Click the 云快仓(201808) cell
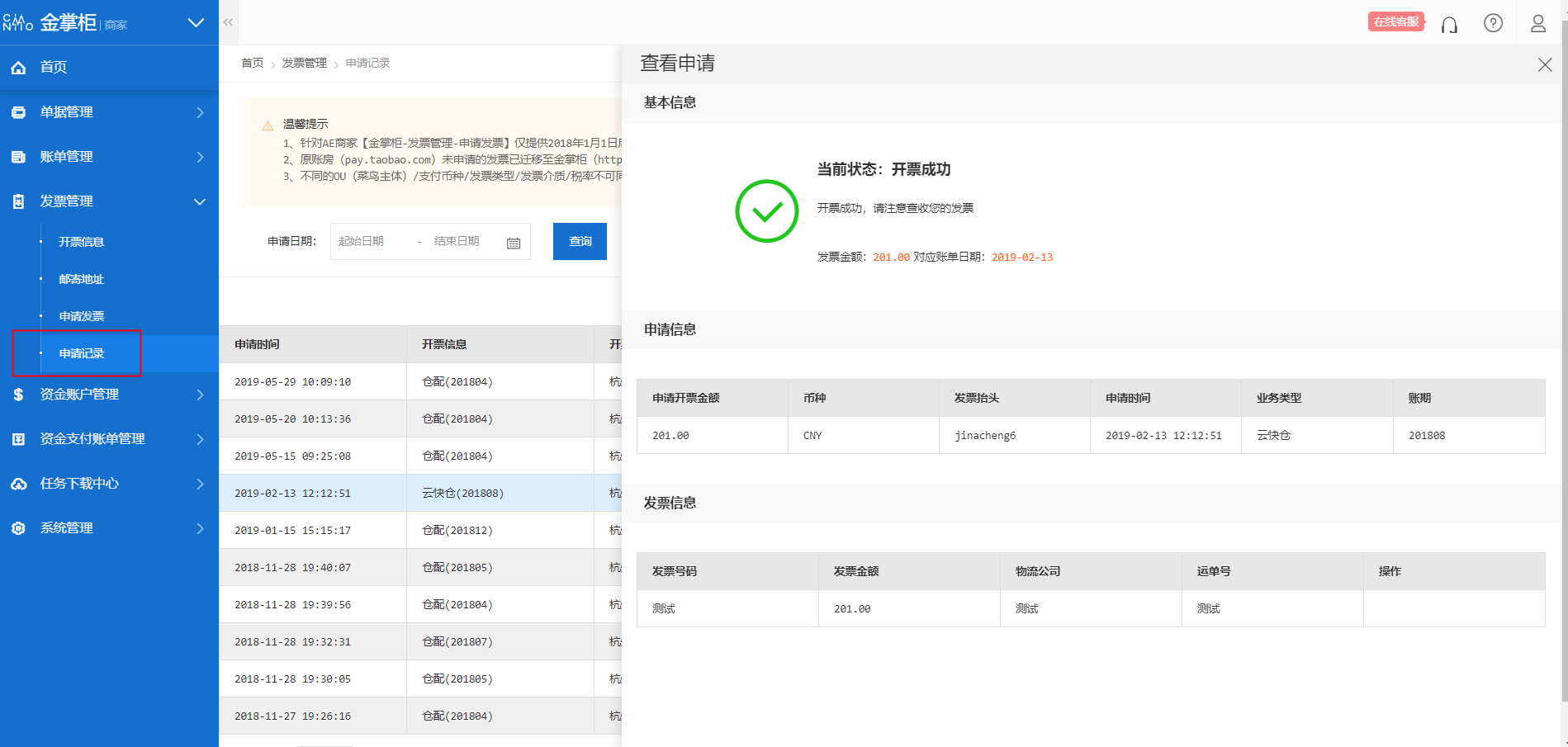This screenshot has width=1568, height=747. [500, 493]
